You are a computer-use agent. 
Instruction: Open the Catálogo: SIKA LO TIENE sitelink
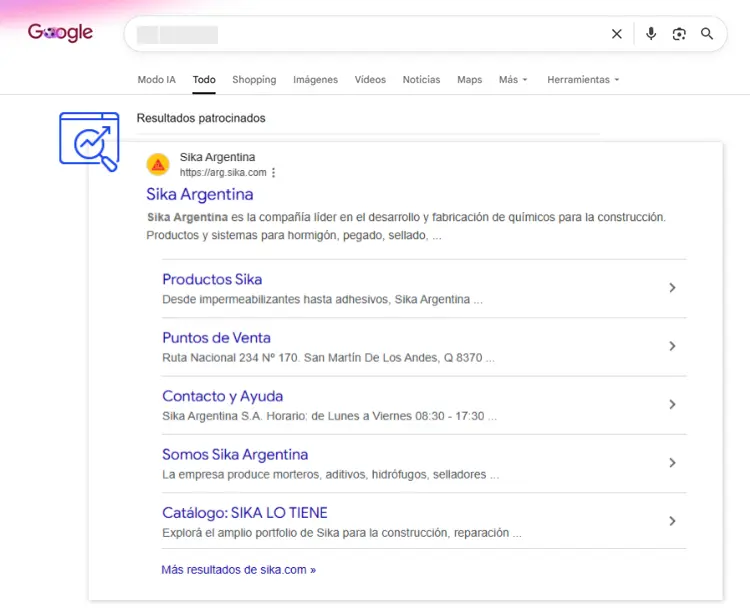(244, 513)
